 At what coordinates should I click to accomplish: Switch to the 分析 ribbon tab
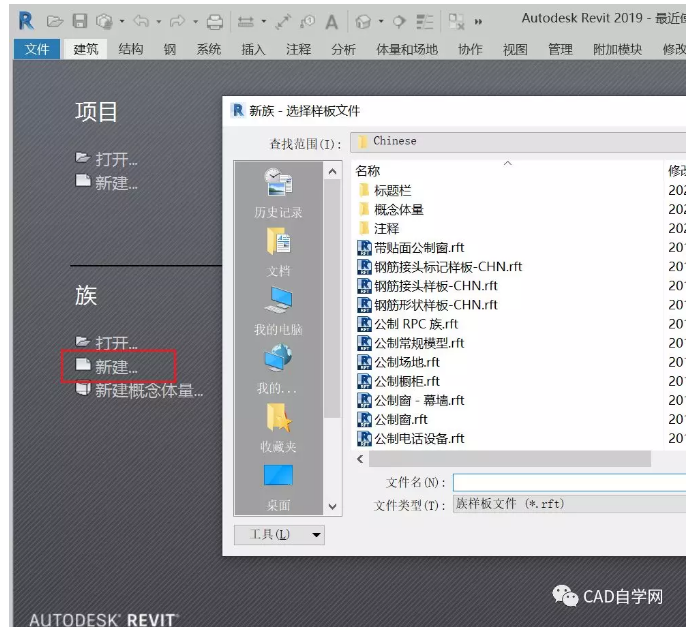pyautogui.click(x=343, y=49)
